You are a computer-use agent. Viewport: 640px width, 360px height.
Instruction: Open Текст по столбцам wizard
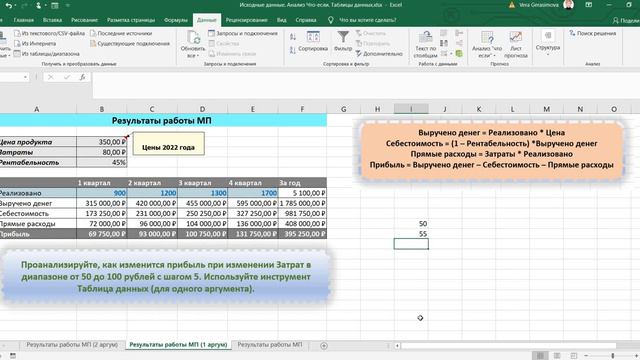pyautogui.click(x=425, y=44)
